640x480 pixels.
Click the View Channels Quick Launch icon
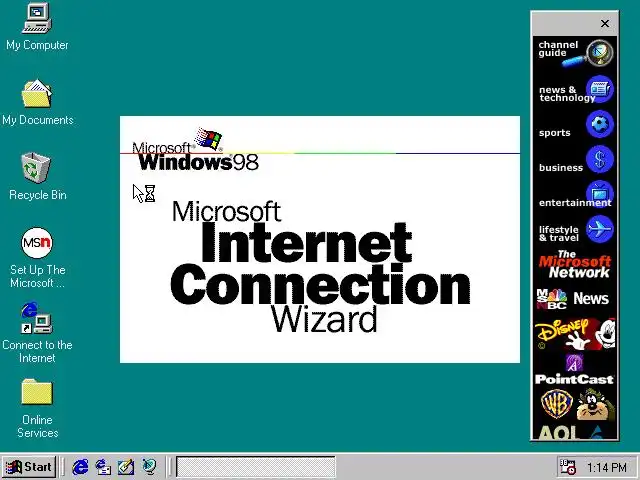pyautogui.click(x=149, y=467)
